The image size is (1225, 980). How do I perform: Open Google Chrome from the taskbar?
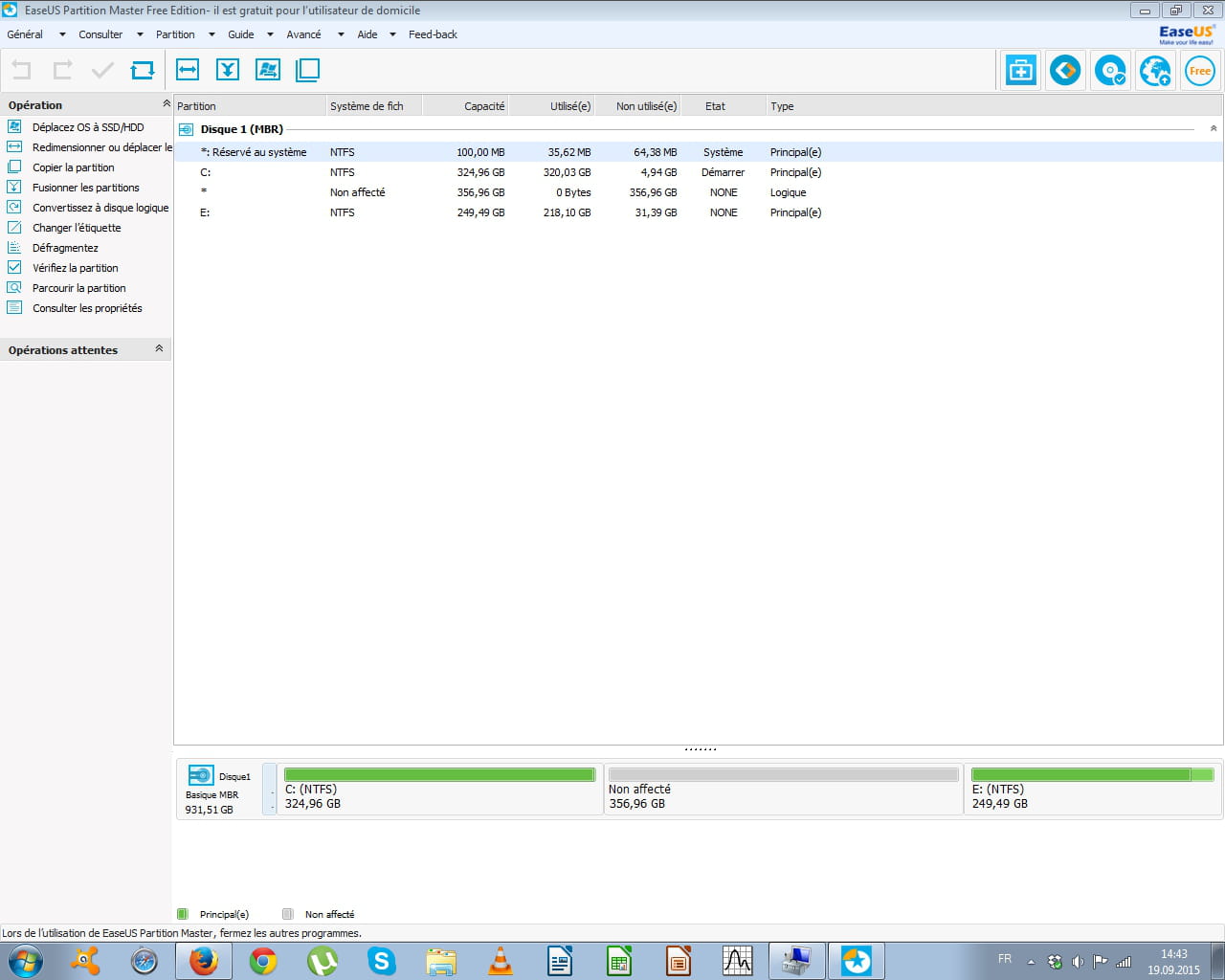263,961
